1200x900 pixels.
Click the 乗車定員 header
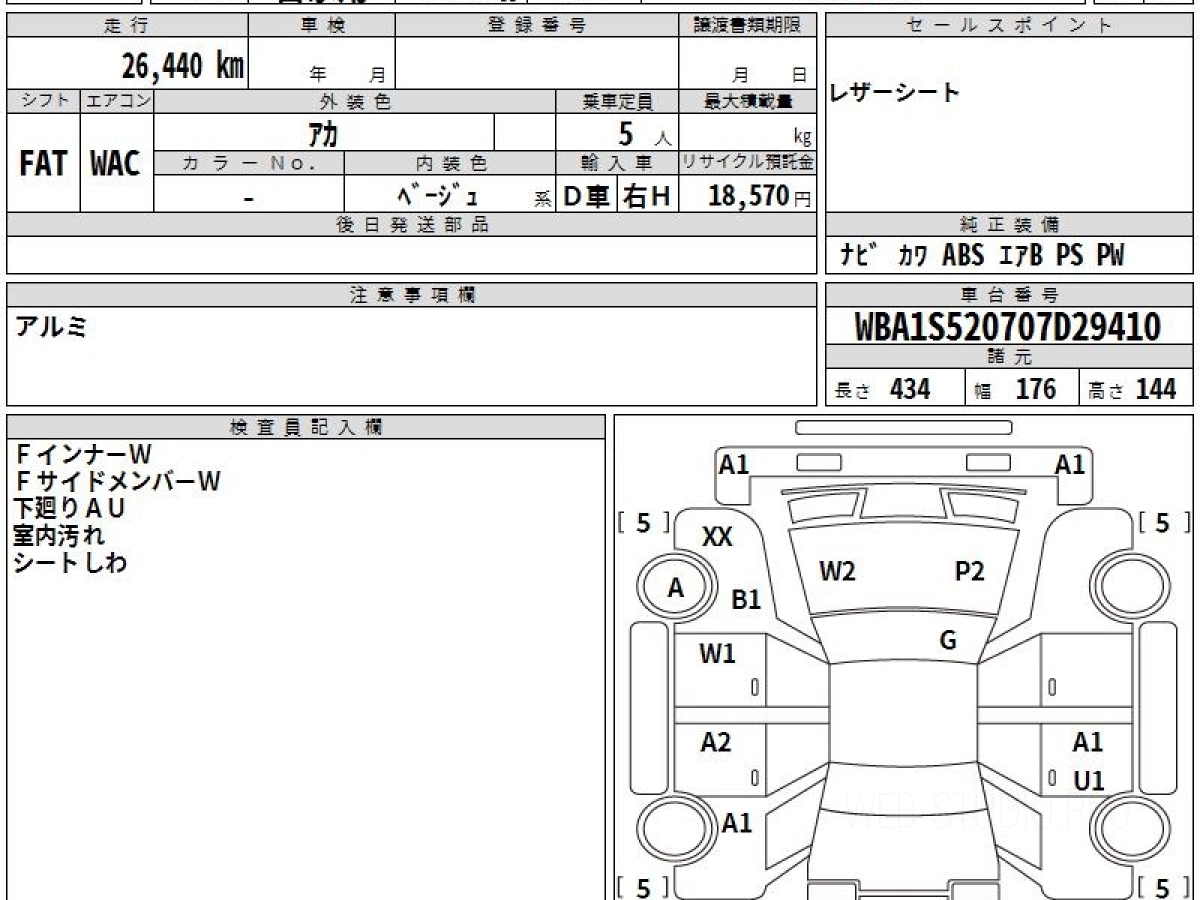617,101
